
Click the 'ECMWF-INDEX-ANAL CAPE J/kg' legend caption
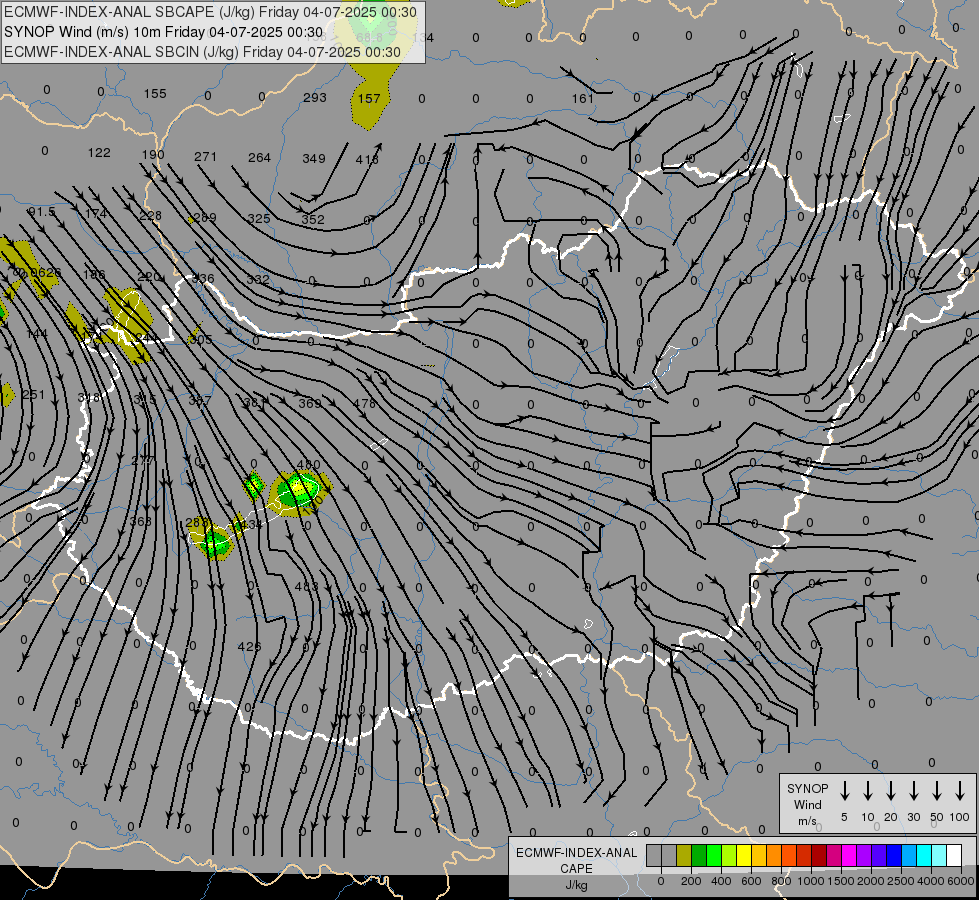(576, 868)
